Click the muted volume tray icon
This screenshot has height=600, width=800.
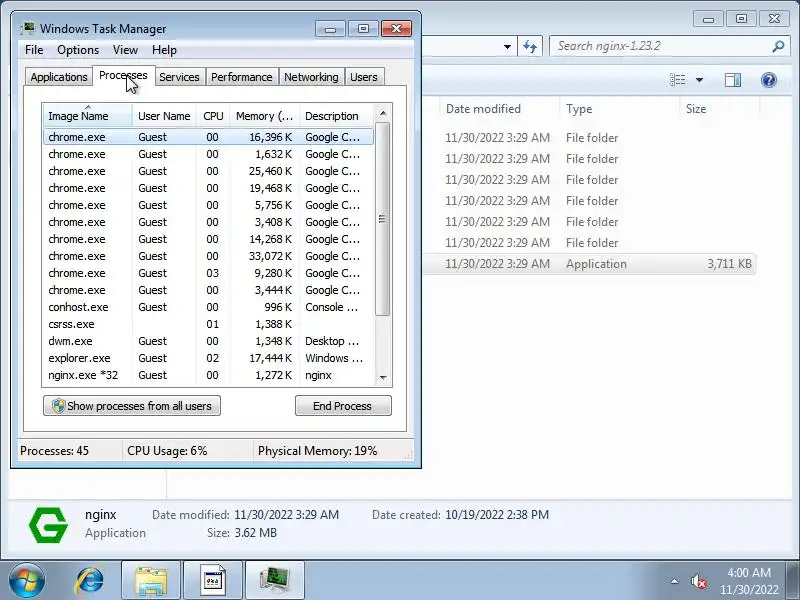click(698, 581)
